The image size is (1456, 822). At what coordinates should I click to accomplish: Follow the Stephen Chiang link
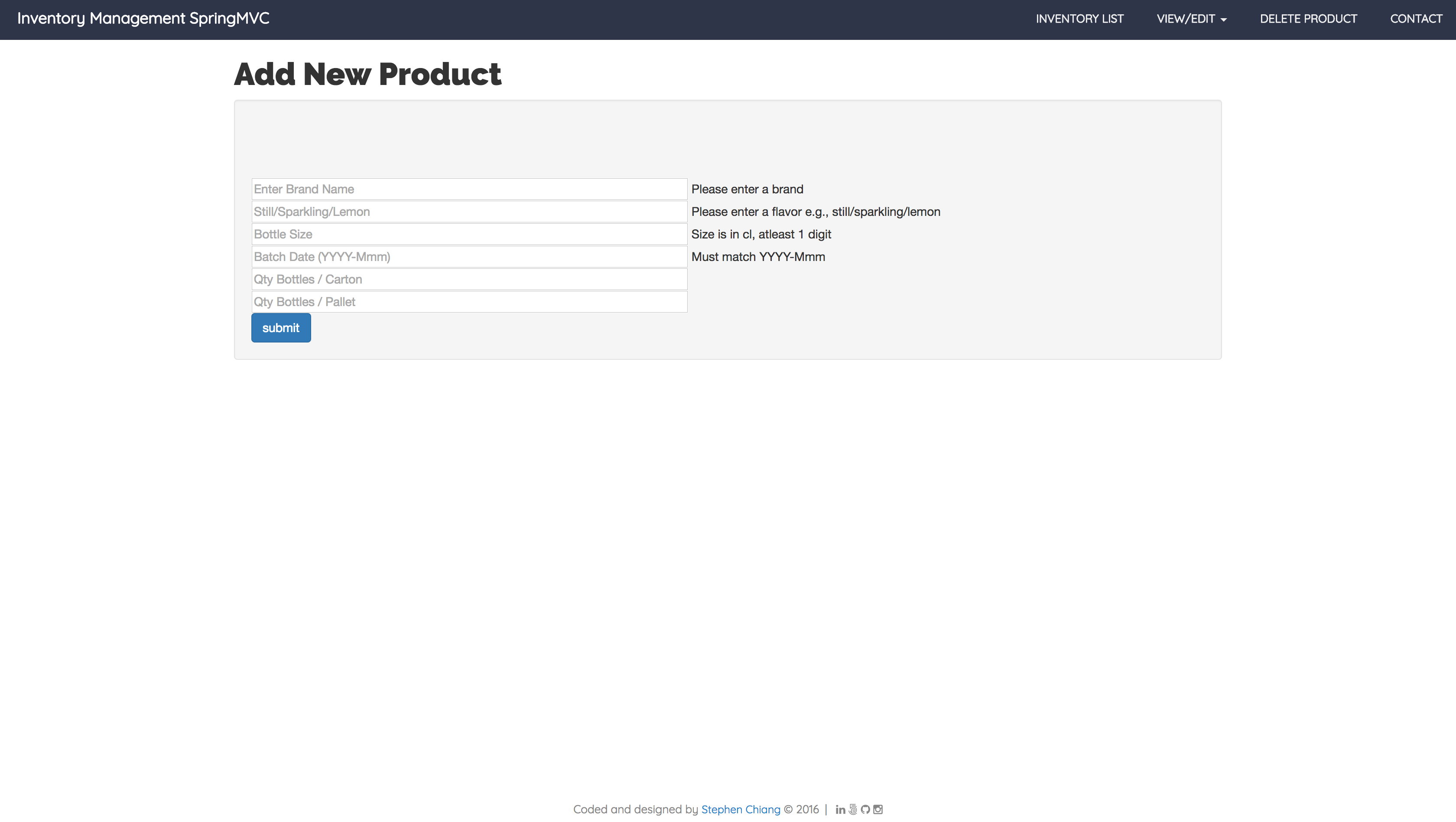740,809
